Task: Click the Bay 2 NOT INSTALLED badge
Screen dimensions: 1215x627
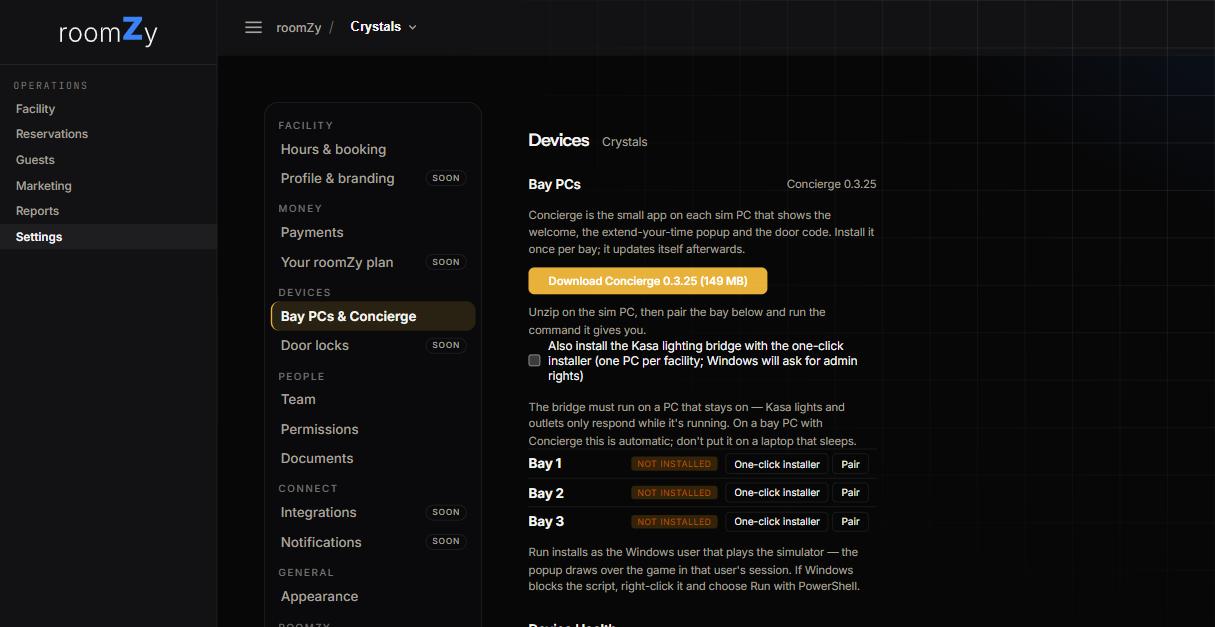Action: tap(674, 493)
